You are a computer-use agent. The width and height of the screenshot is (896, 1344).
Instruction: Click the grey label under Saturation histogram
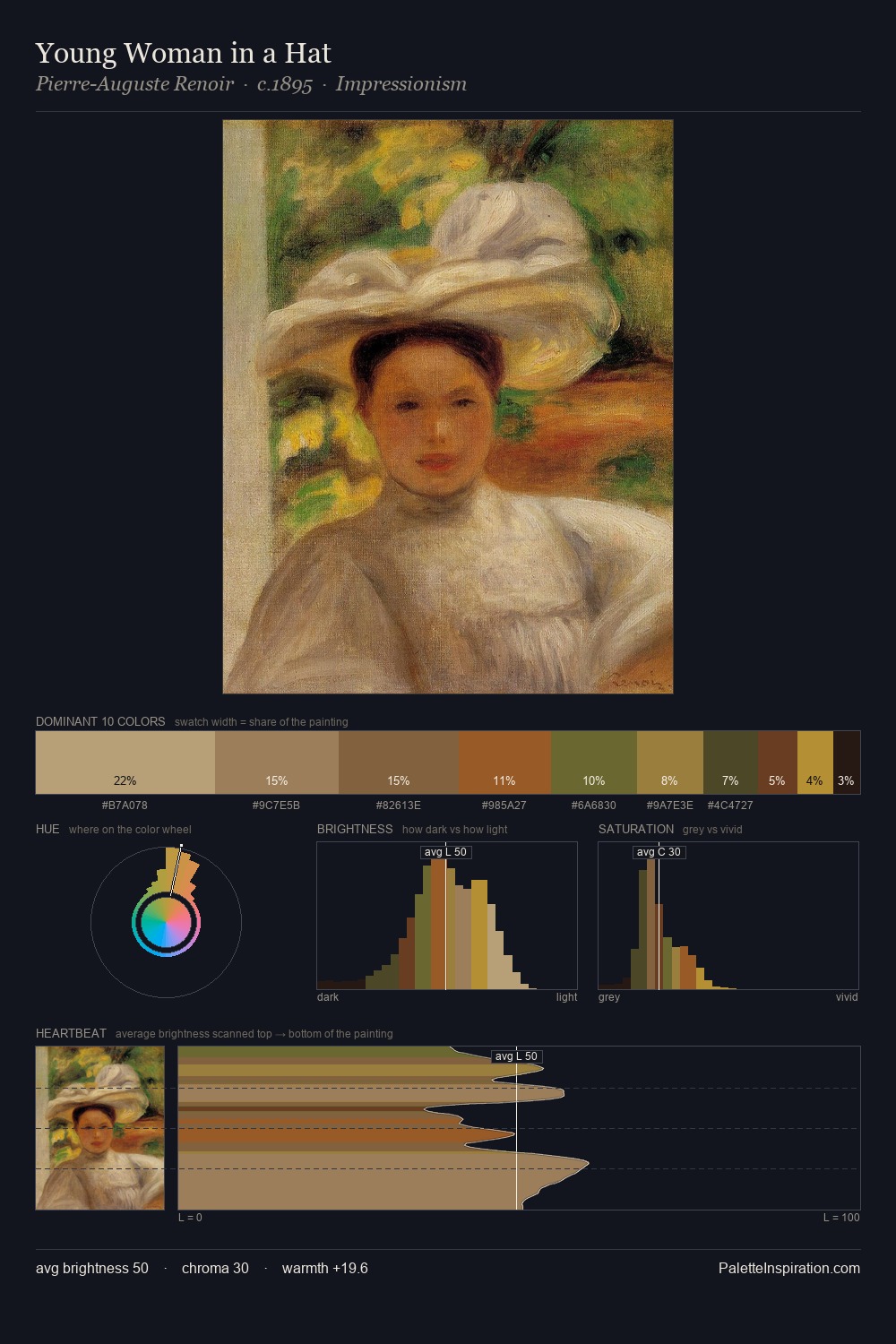pos(609,997)
